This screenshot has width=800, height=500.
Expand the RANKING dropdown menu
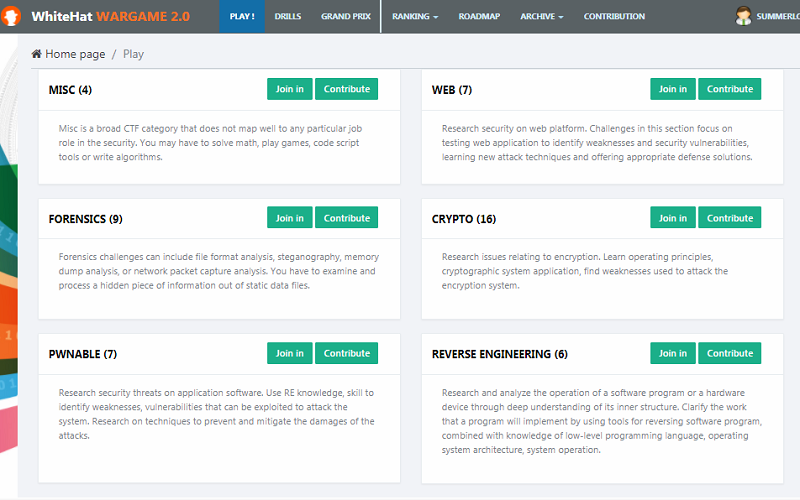pyautogui.click(x=415, y=17)
